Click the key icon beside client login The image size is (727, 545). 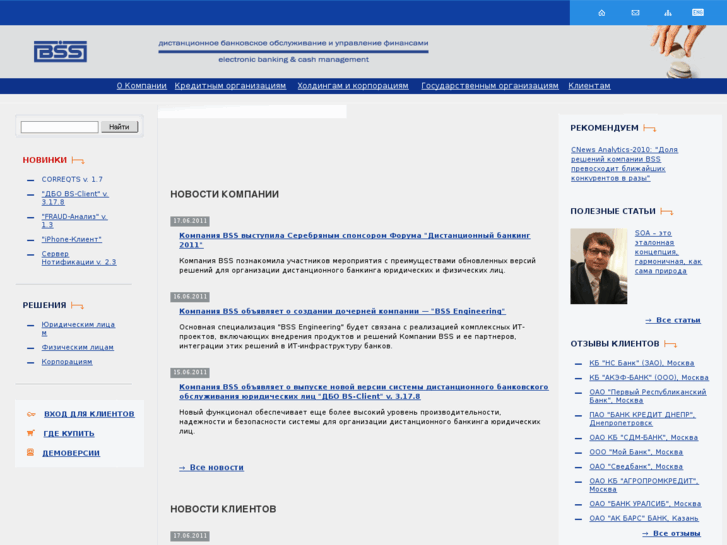(x=31, y=414)
